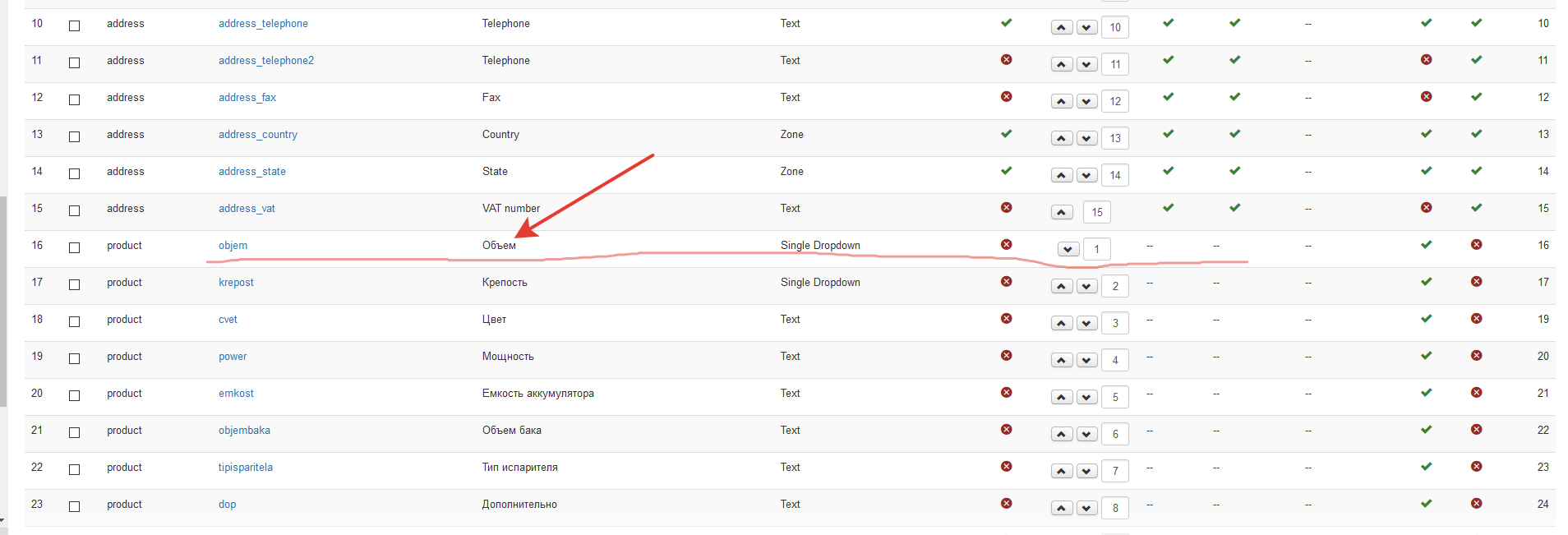Move cvet field down in ordering
Viewport: 1568px width, 535px height.
coord(1086,323)
